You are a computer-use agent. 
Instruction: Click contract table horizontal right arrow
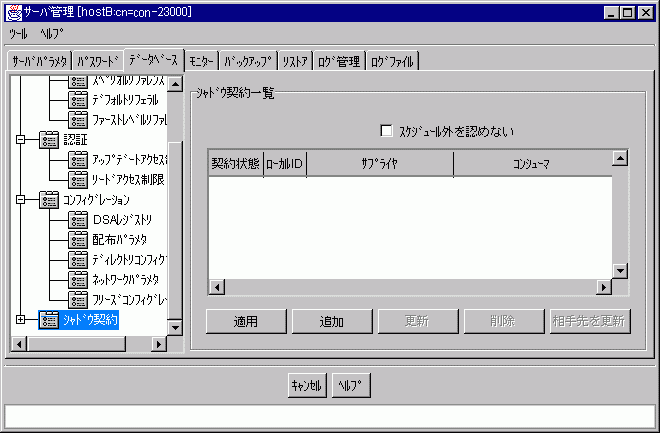[x=604, y=287]
